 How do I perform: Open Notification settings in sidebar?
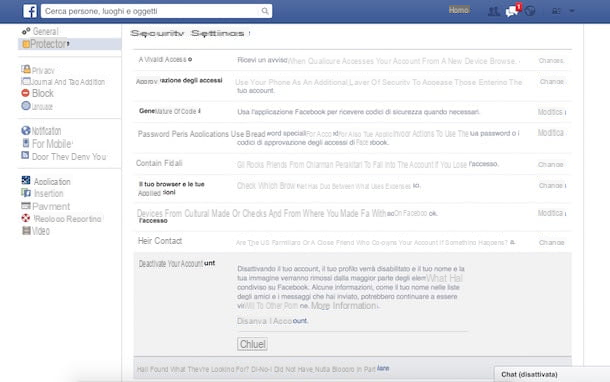46,131
